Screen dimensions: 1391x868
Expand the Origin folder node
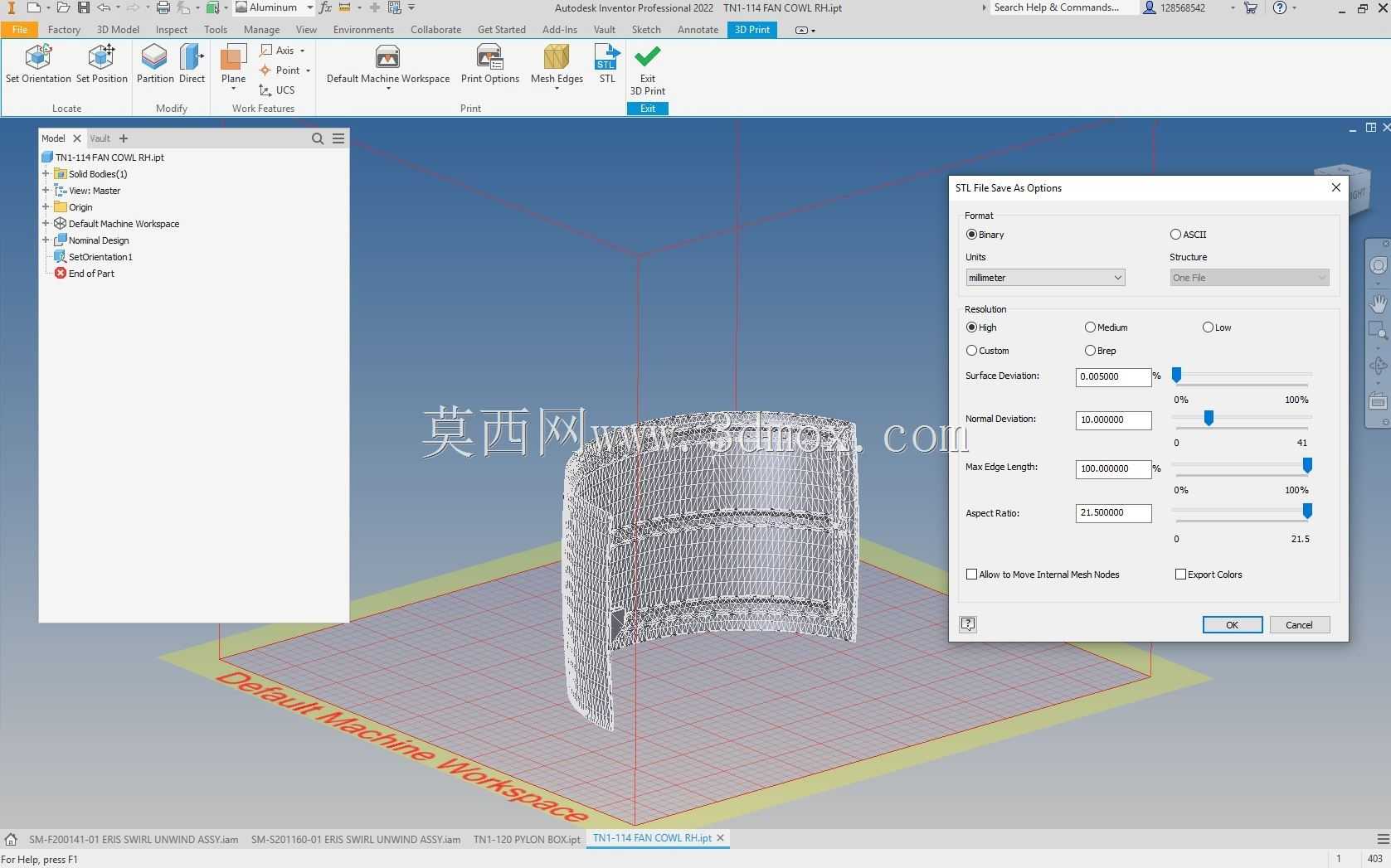tap(46, 207)
